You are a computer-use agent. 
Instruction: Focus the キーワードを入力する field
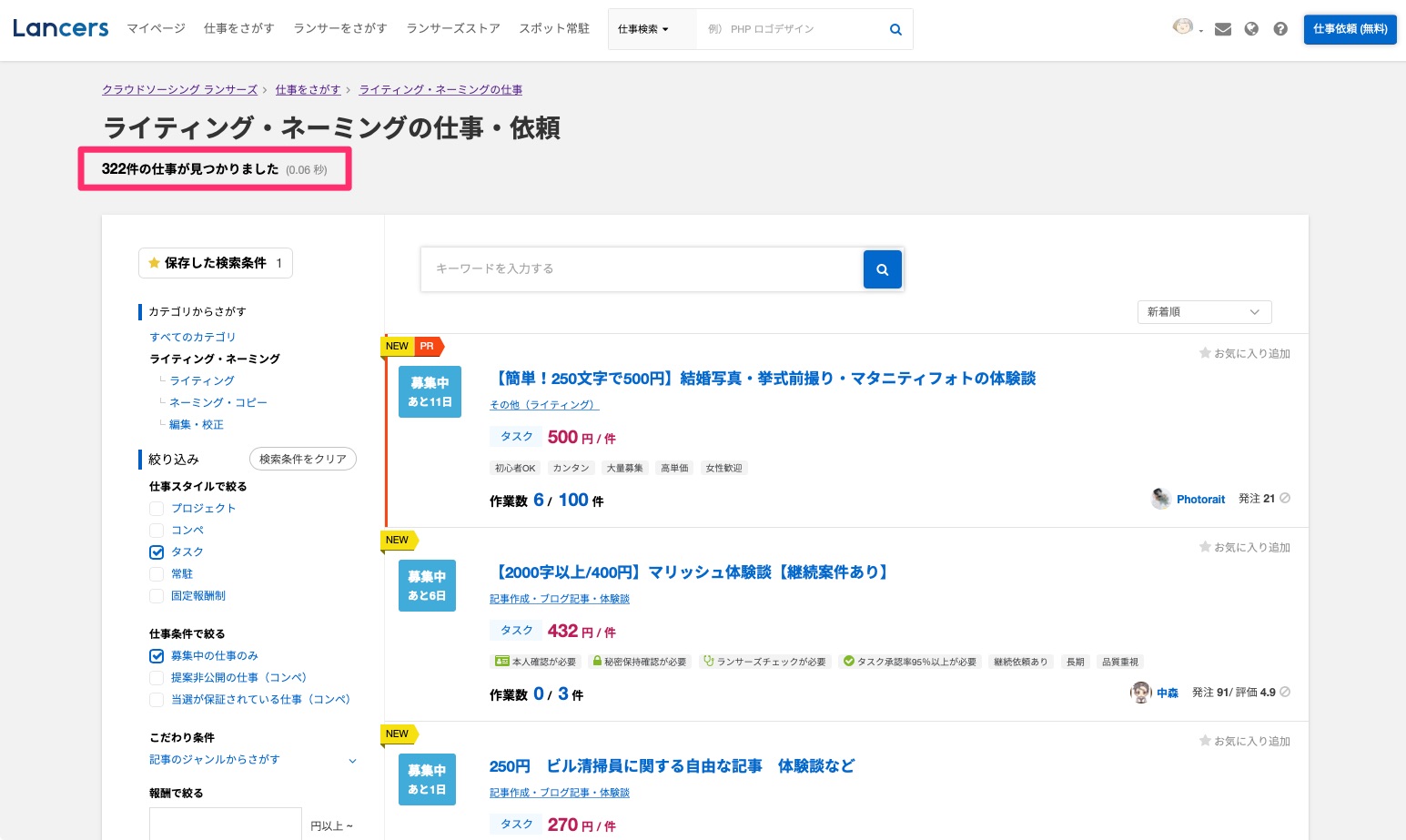tap(642, 269)
